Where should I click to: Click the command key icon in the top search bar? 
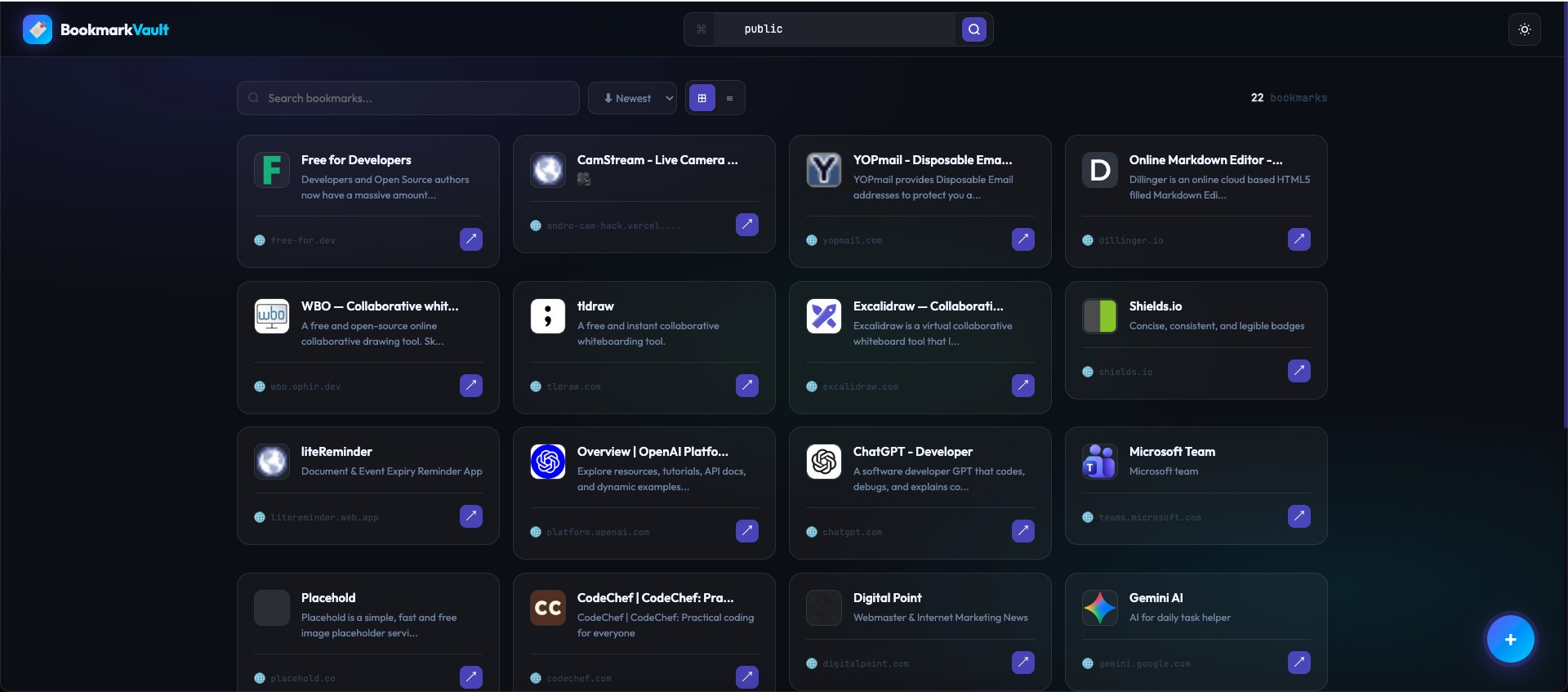(701, 29)
